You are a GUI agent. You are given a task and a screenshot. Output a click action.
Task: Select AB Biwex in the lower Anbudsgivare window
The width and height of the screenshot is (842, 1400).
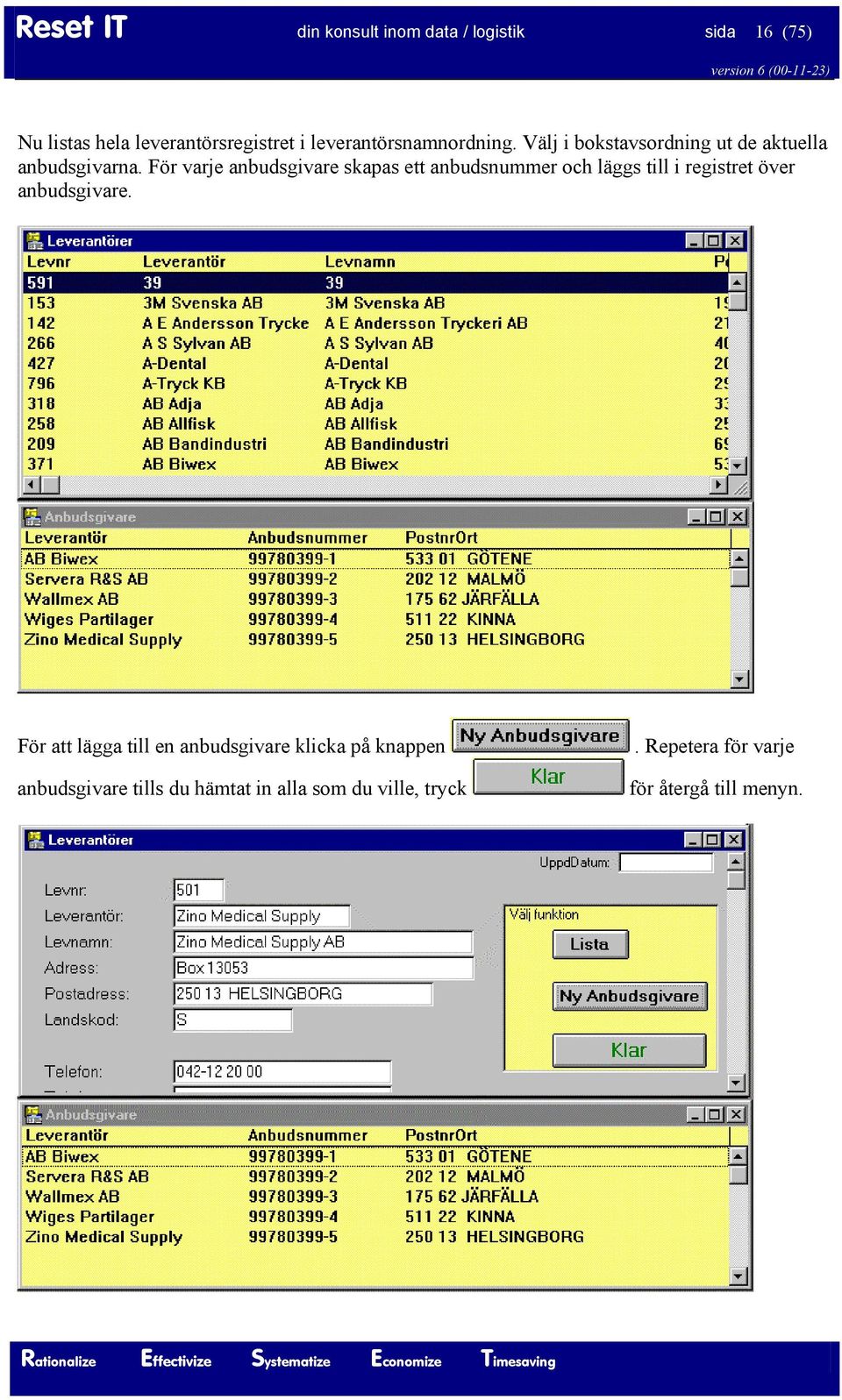tap(61, 1156)
